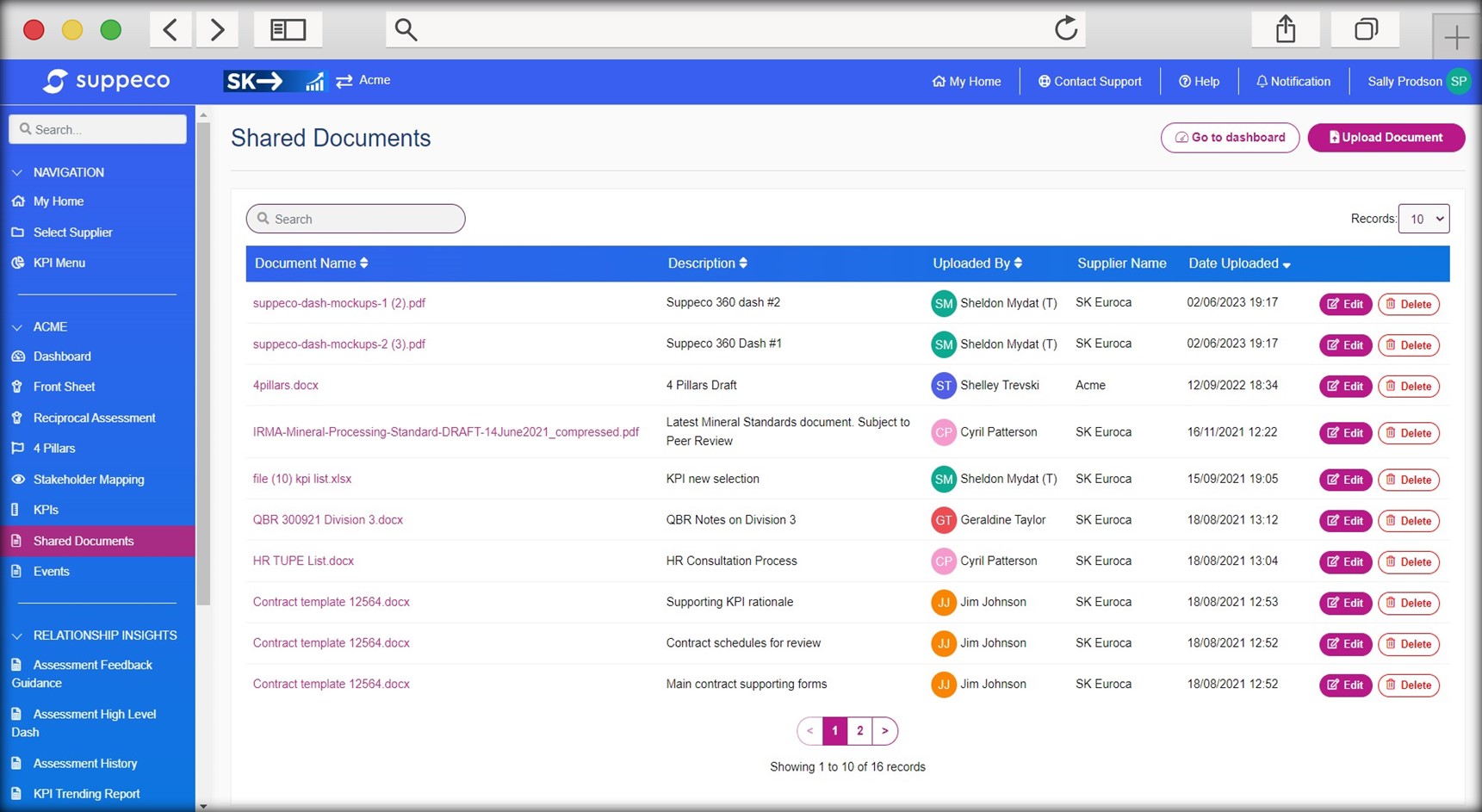Click the Dashboard gauge icon
Viewport: 1482px width, 812px height.
coord(18,356)
